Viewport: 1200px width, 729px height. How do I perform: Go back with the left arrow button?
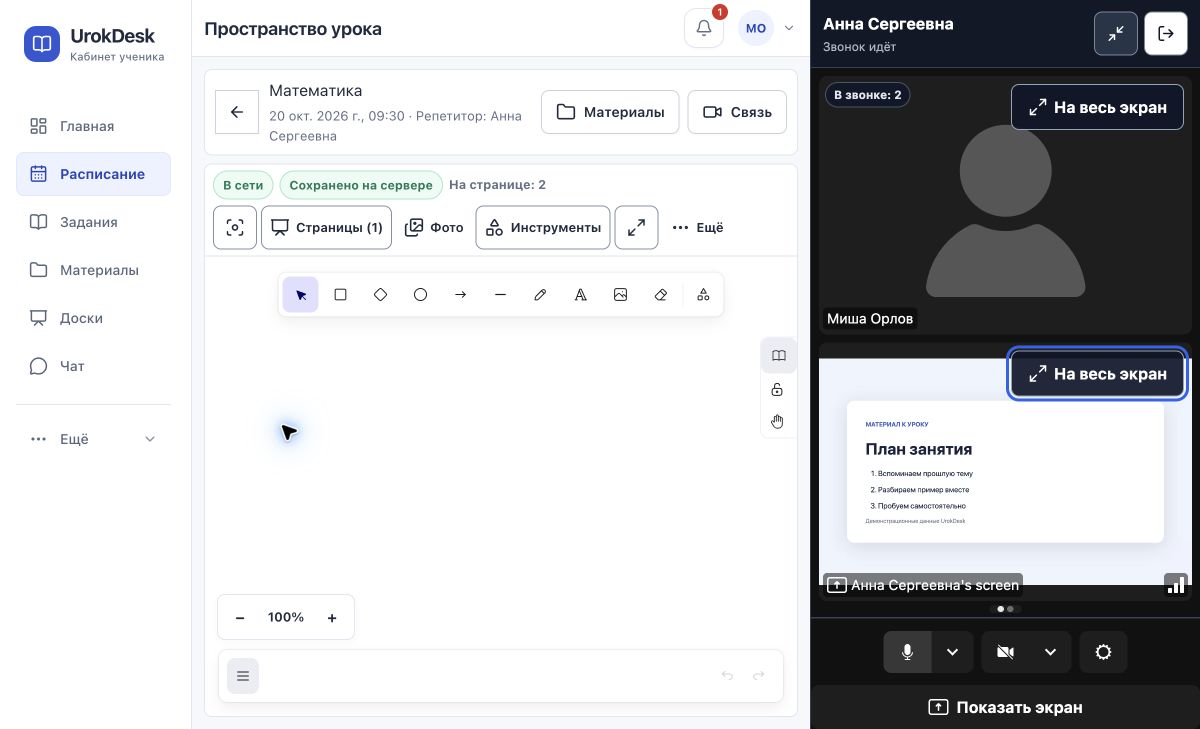point(237,112)
